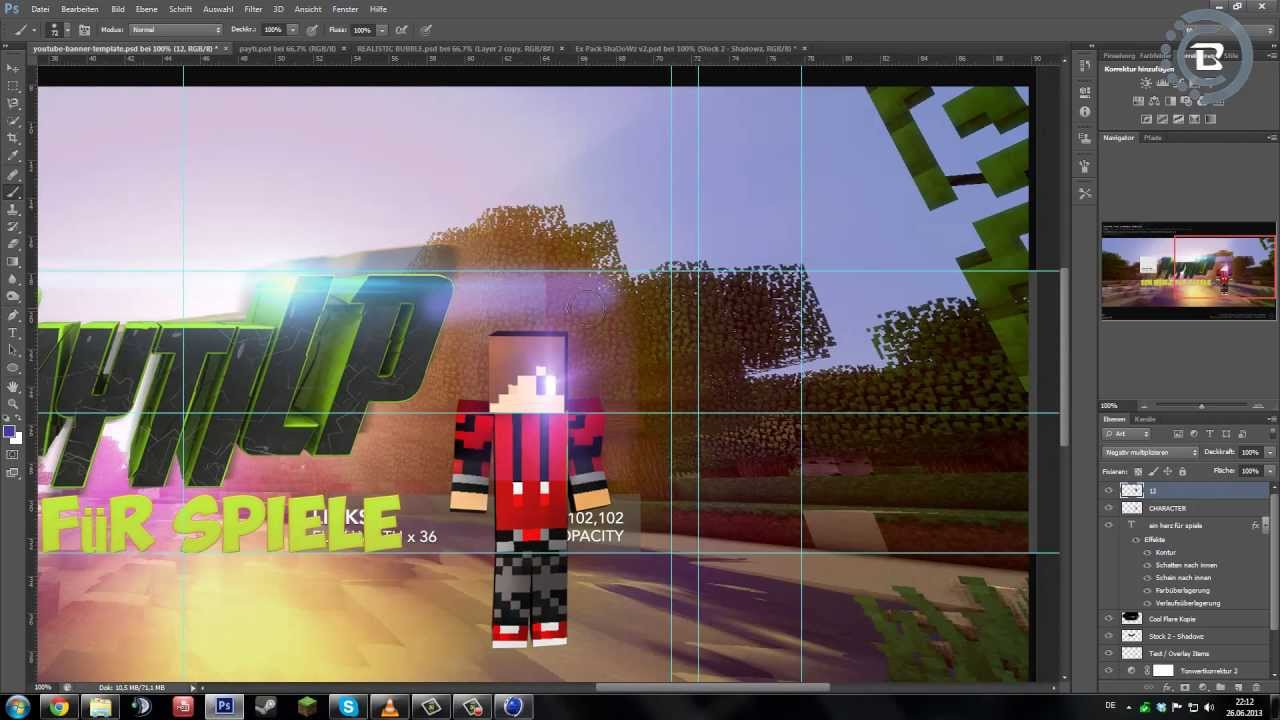The height and width of the screenshot is (720, 1280).
Task: Toggle visibility of Farbüberlagerung effect
Action: point(1147,590)
